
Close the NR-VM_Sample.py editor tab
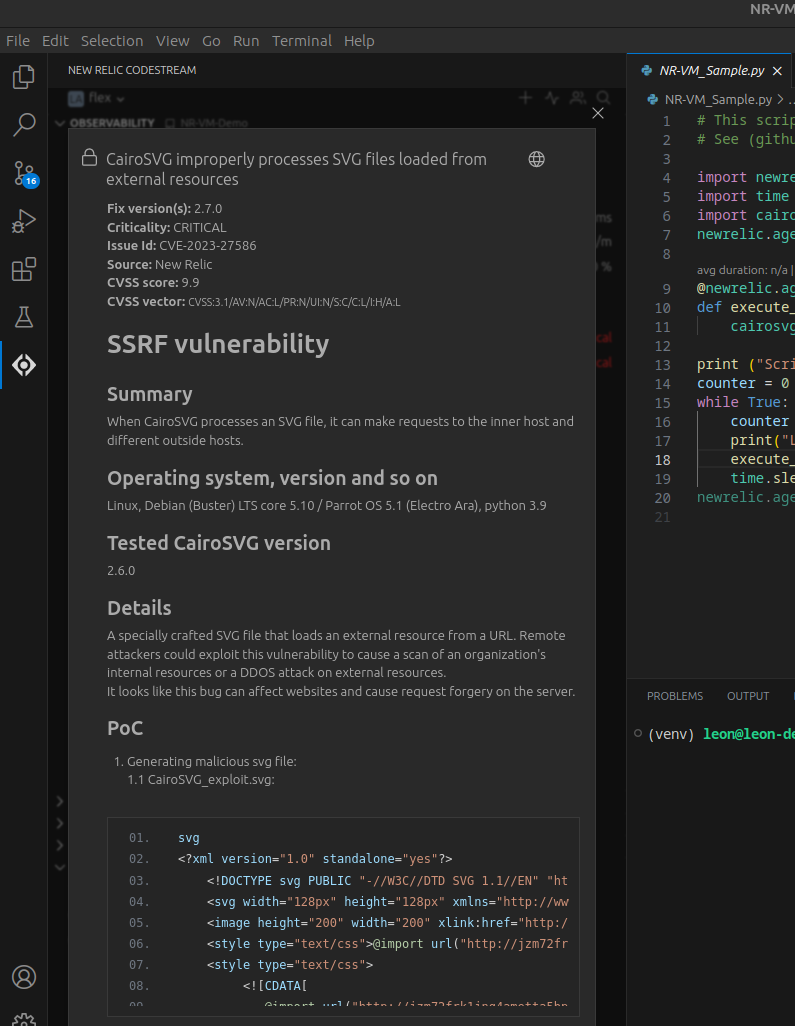pos(777,71)
